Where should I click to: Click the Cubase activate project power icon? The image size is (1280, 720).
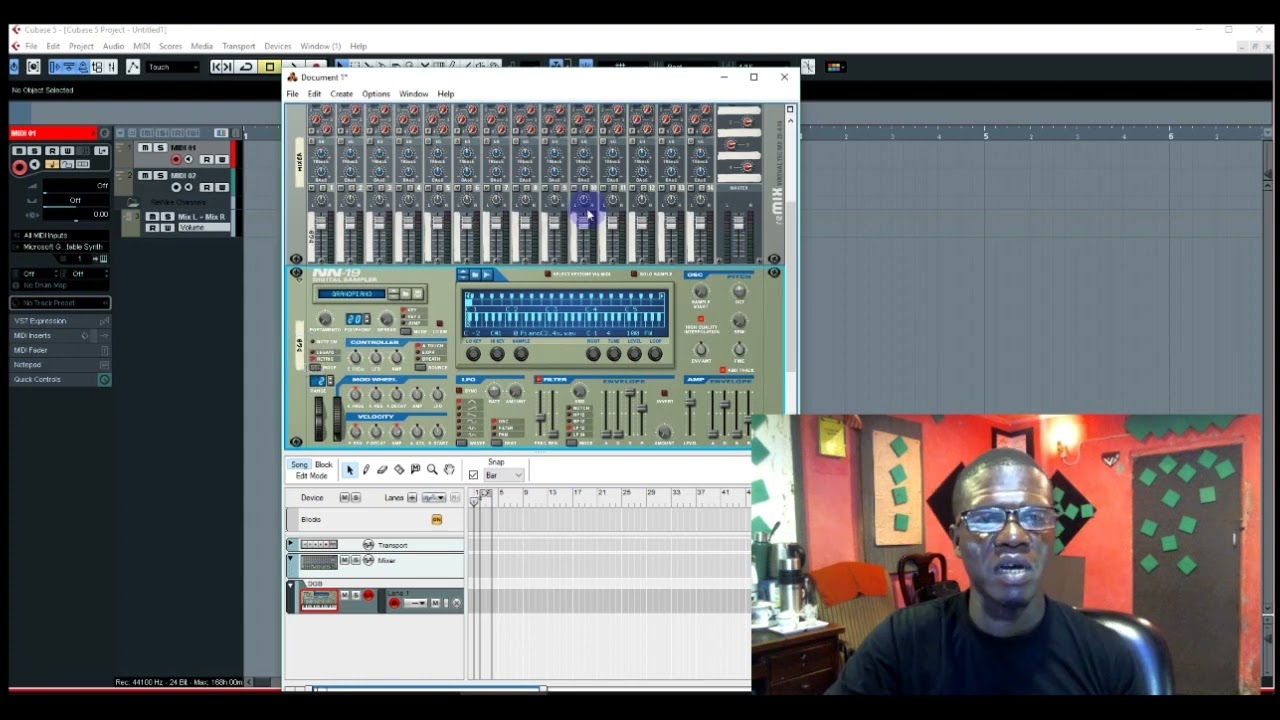coord(15,67)
